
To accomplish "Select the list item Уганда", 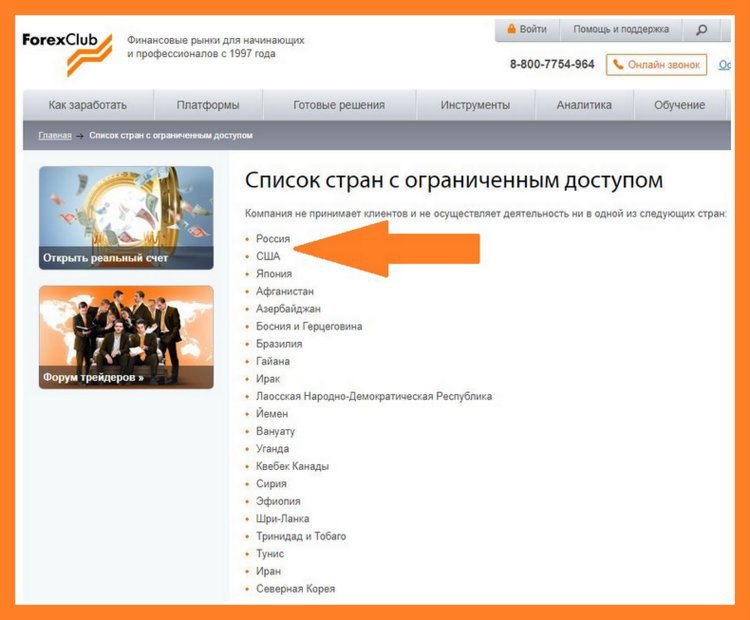I will tap(272, 449).
